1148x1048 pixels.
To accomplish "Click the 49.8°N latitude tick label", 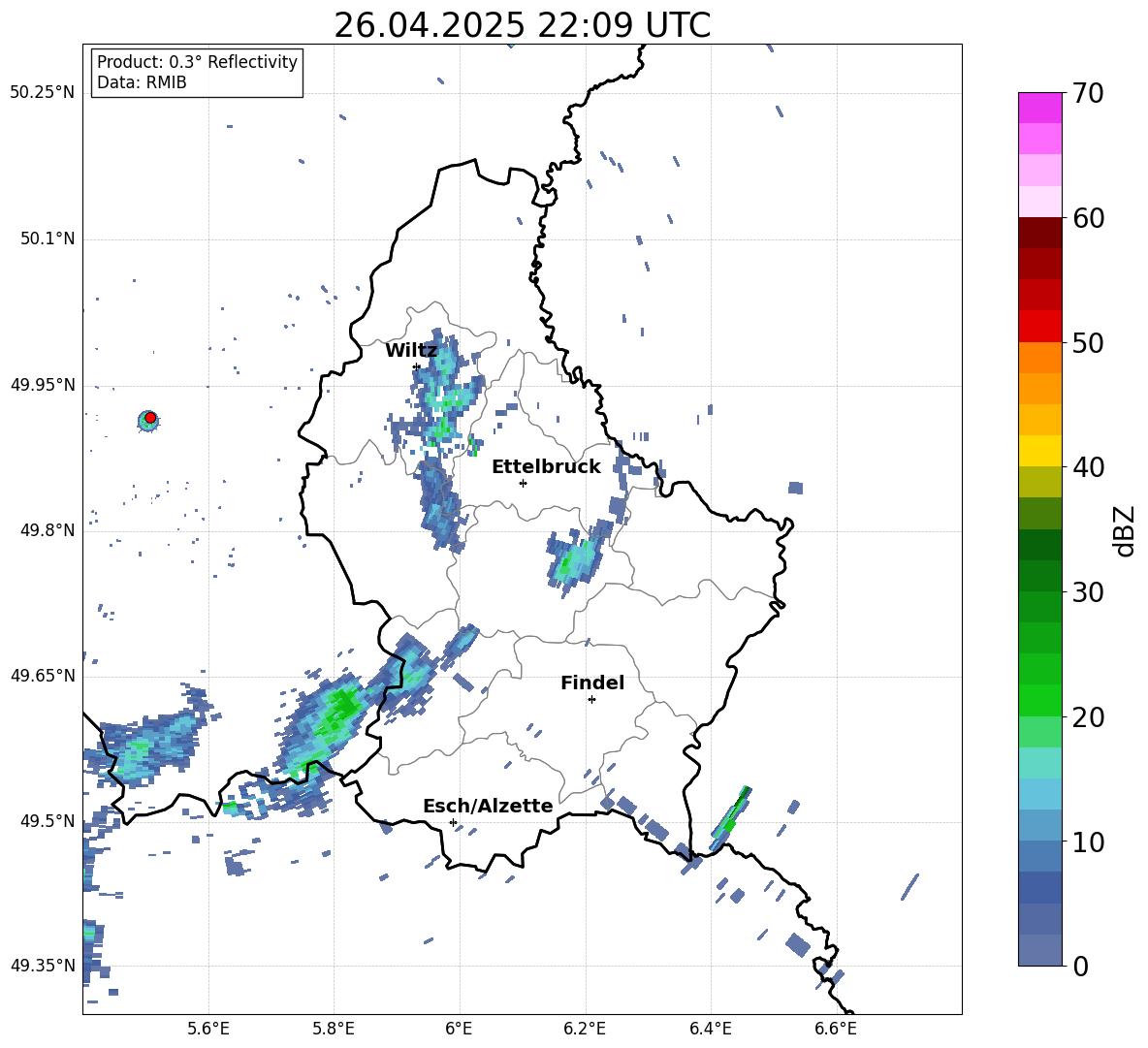I will click(47, 530).
